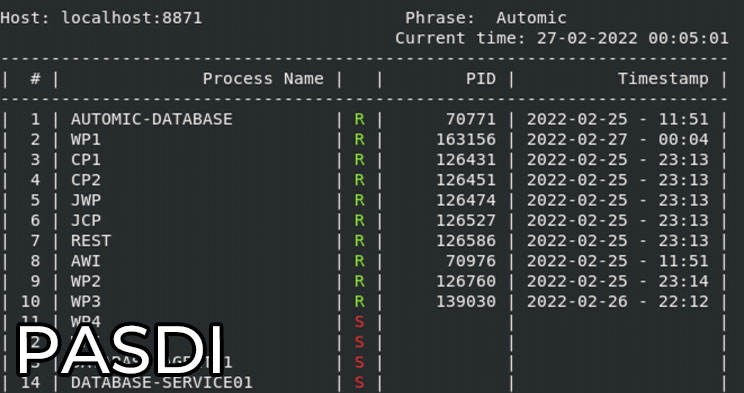Select the Timestamp column header
The width and height of the screenshot is (744, 393).
663,79
